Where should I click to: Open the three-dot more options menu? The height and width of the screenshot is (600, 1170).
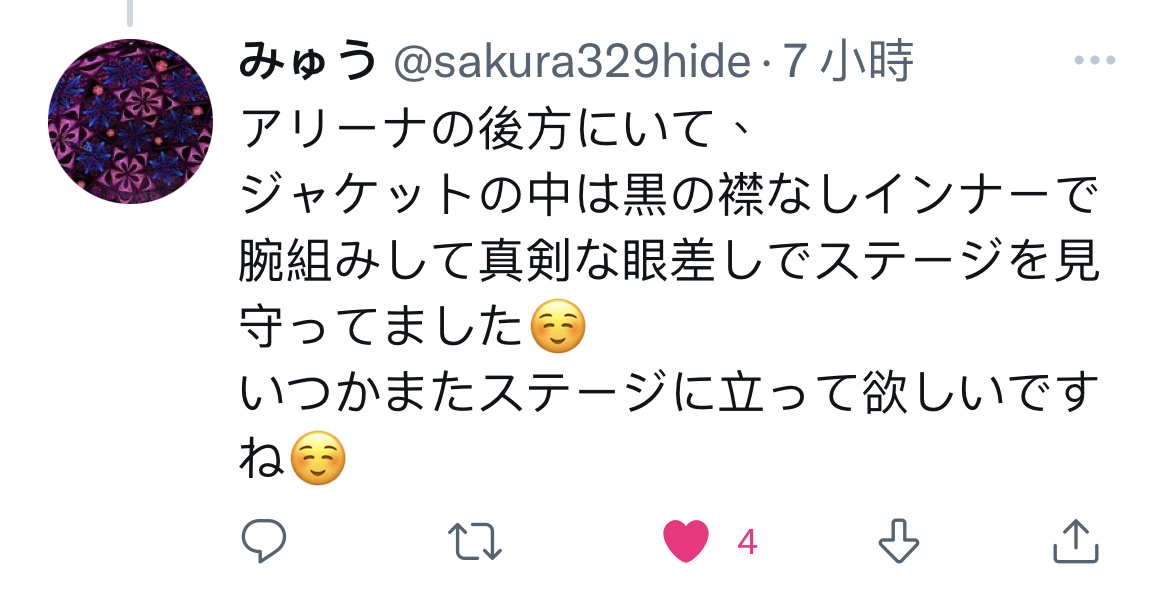[1095, 60]
